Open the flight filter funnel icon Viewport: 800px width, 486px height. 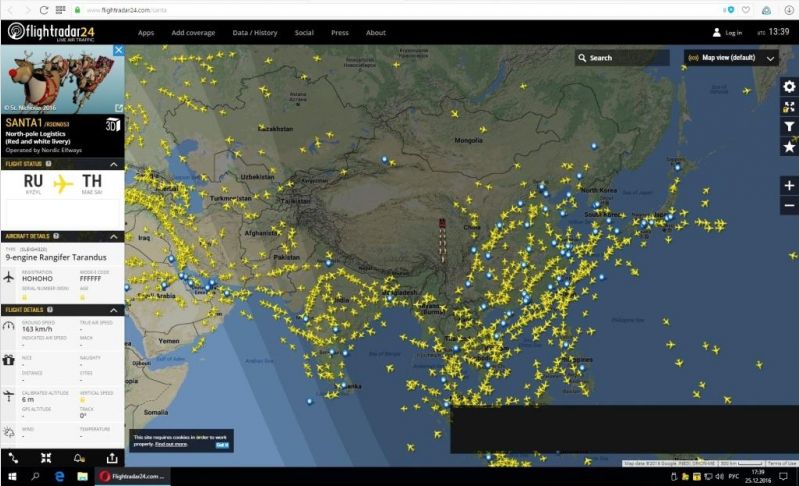(789, 127)
